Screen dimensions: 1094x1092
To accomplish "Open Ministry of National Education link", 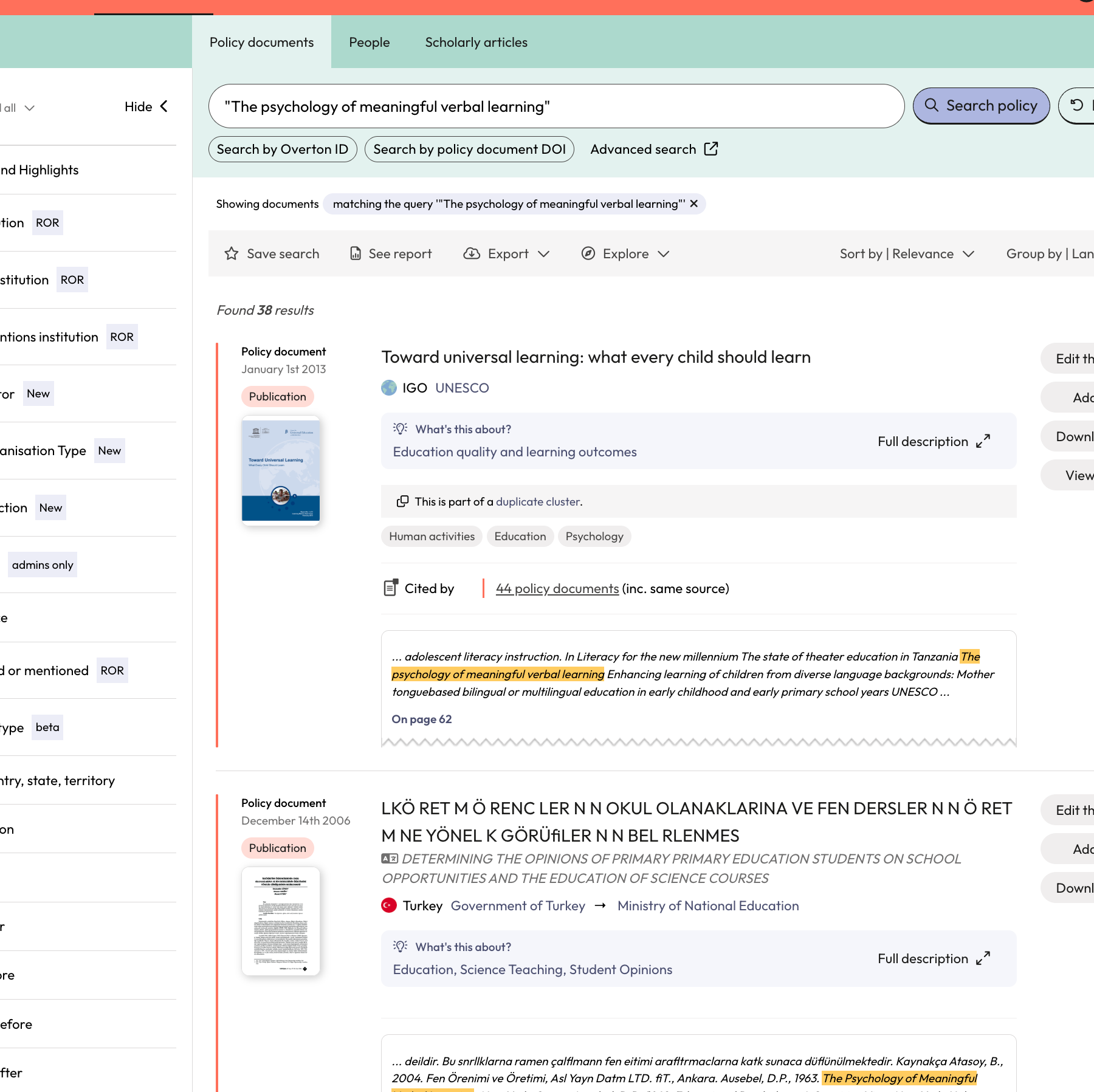I will pyautogui.click(x=708, y=905).
